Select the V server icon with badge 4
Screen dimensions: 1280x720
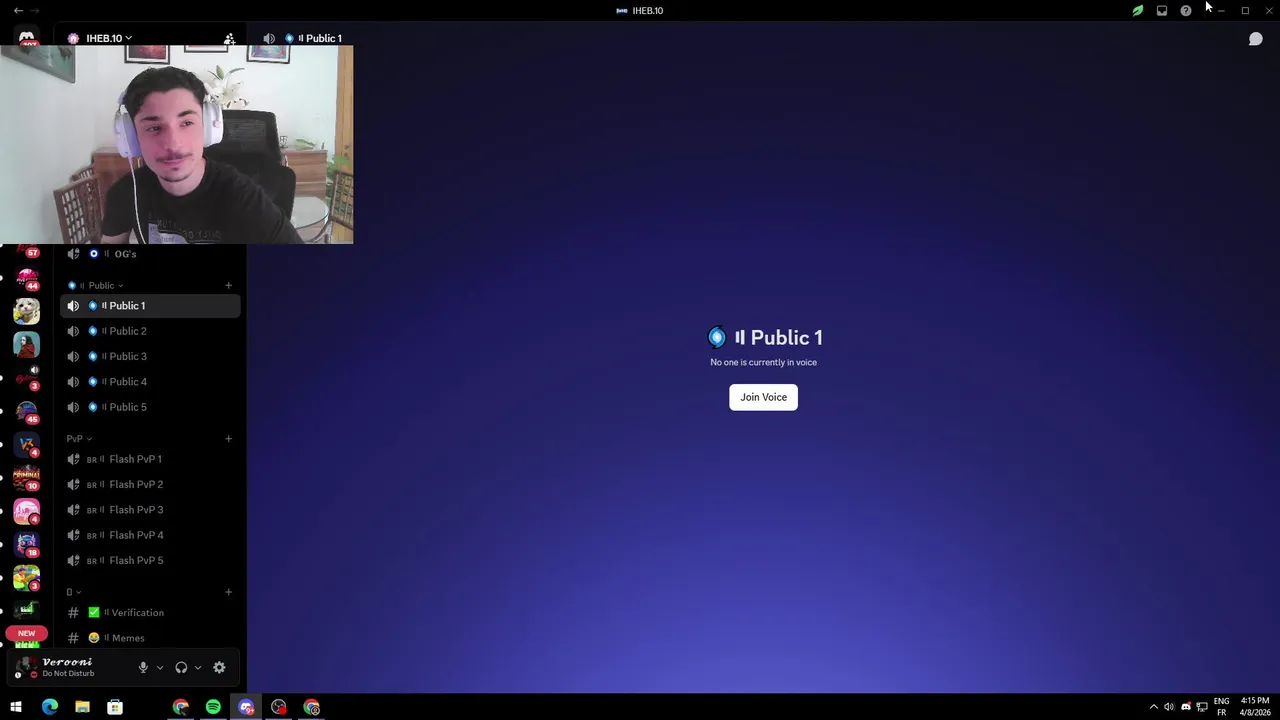click(x=27, y=445)
